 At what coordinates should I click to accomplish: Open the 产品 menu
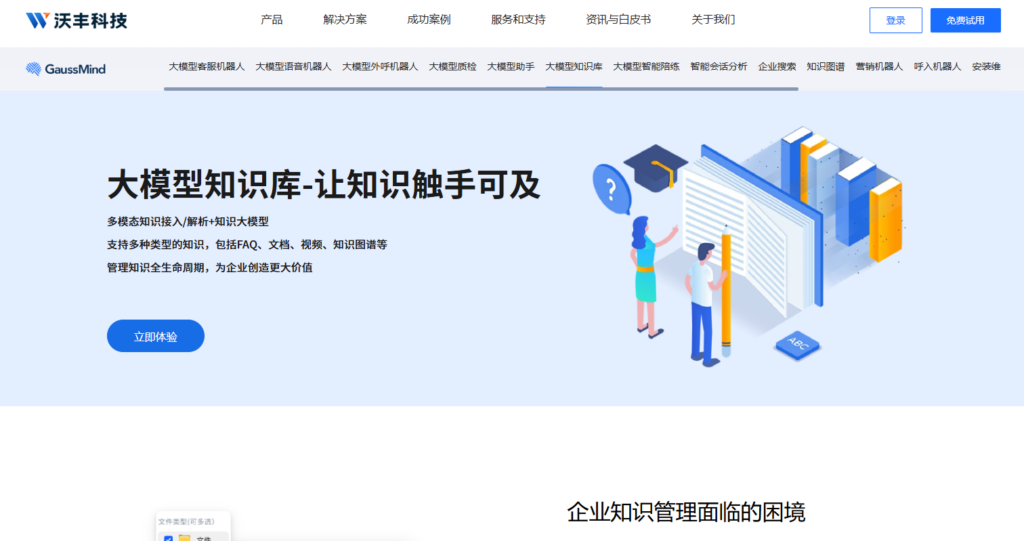click(272, 20)
